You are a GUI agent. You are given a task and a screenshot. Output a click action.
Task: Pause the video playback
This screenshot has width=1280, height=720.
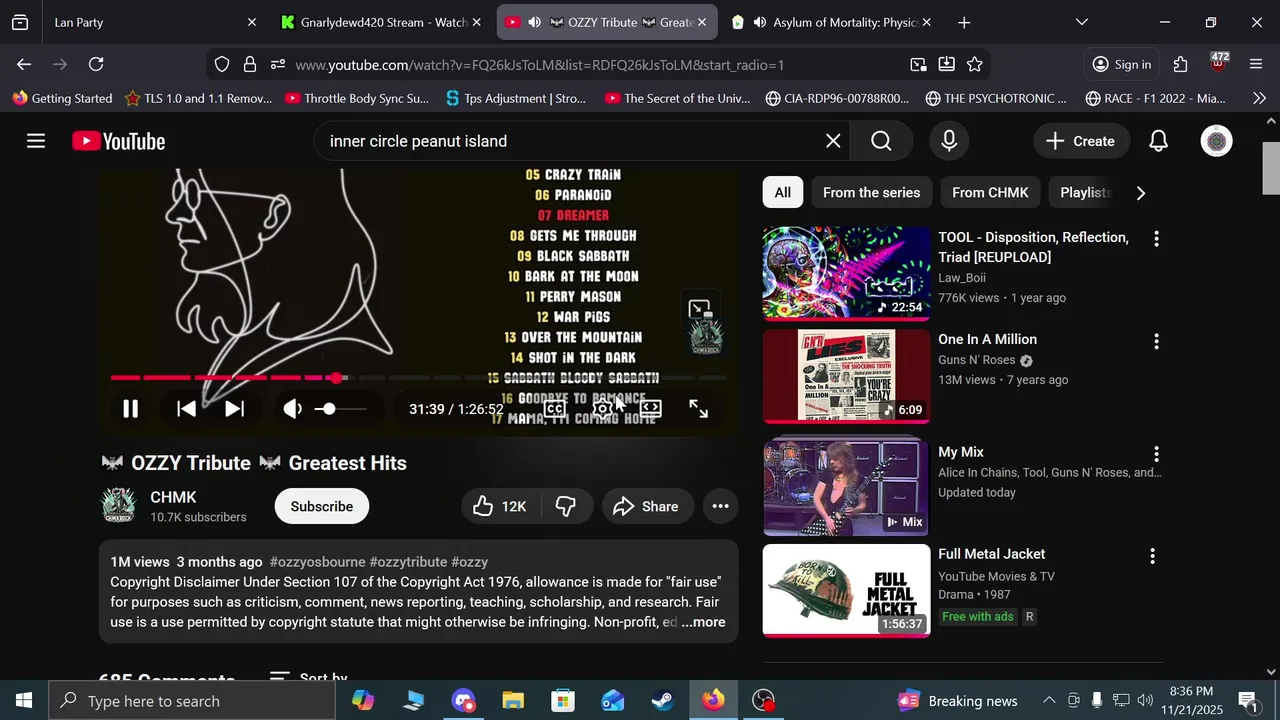click(x=130, y=408)
